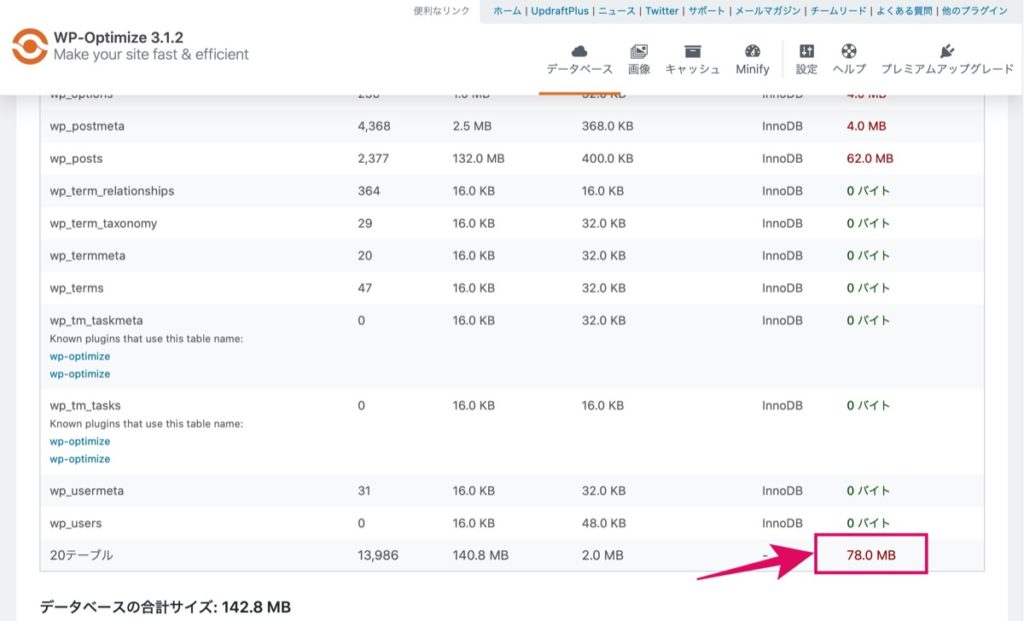The image size is (1024, 621).
Task: Click the 78.0 MB total overhead cell
Action: click(871, 555)
